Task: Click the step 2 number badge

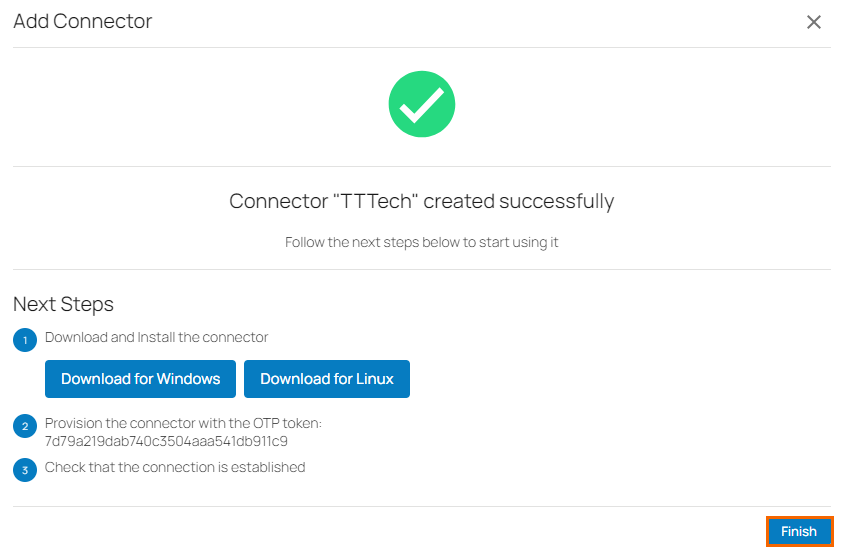Action: [x=25, y=426]
